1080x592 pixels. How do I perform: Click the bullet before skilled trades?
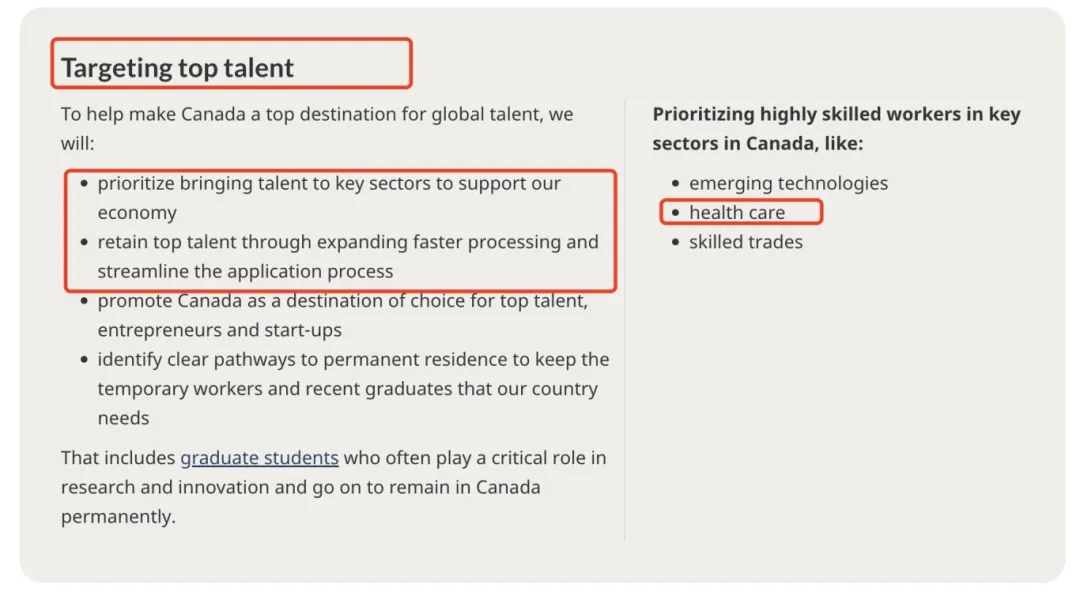(x=676, y=243)
